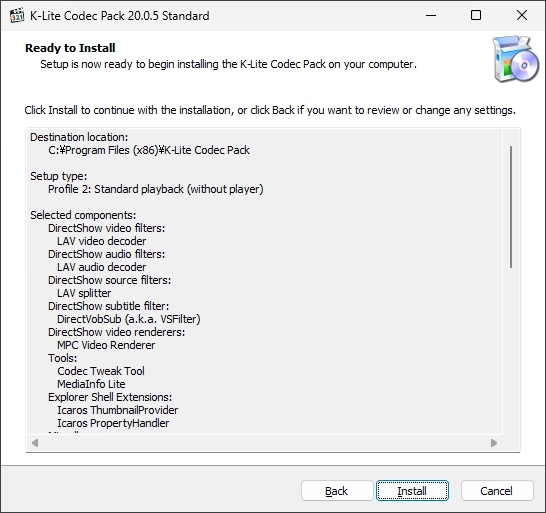Click the horizontal scrollbar right arrow

[493, 443]
